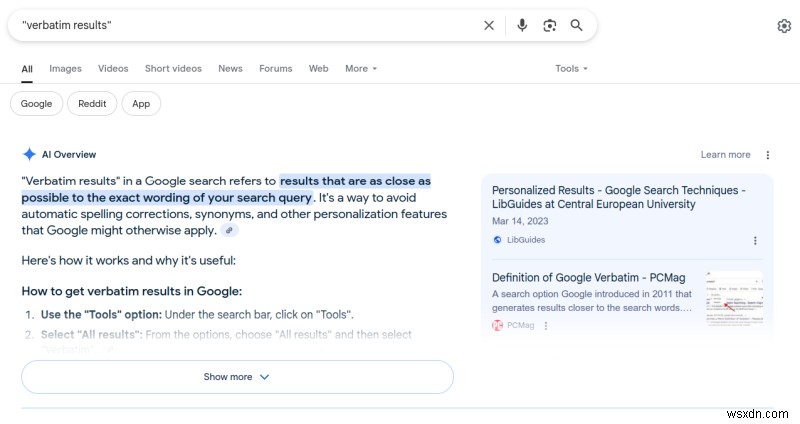Image resolution: width=800 pixels, height=424 pixels.
Task: Start voice search with microphone icon
Action: (522, 25)
